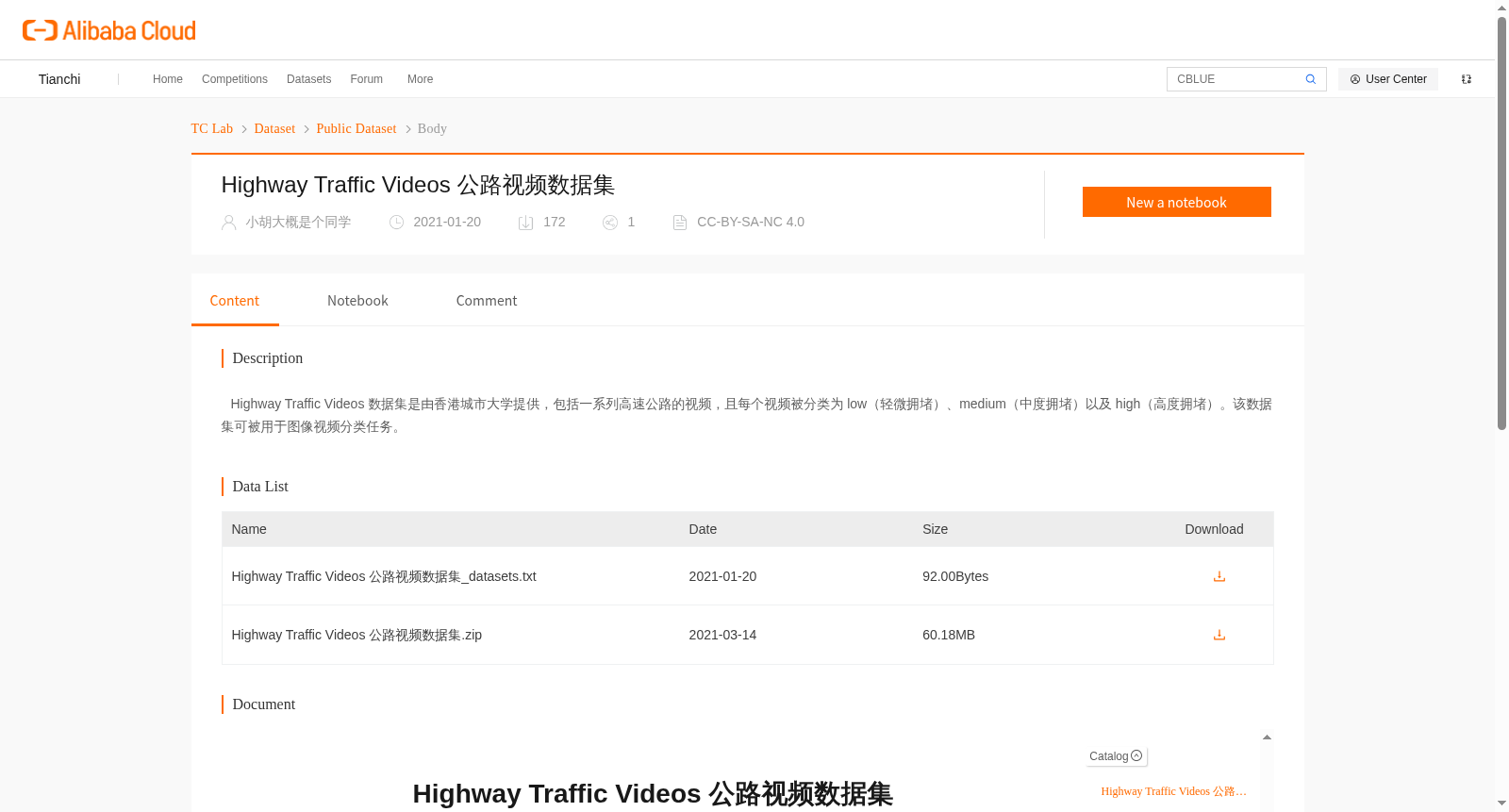Click the dataset page title
Viewport: 1509px width, 812px height.
418,185
